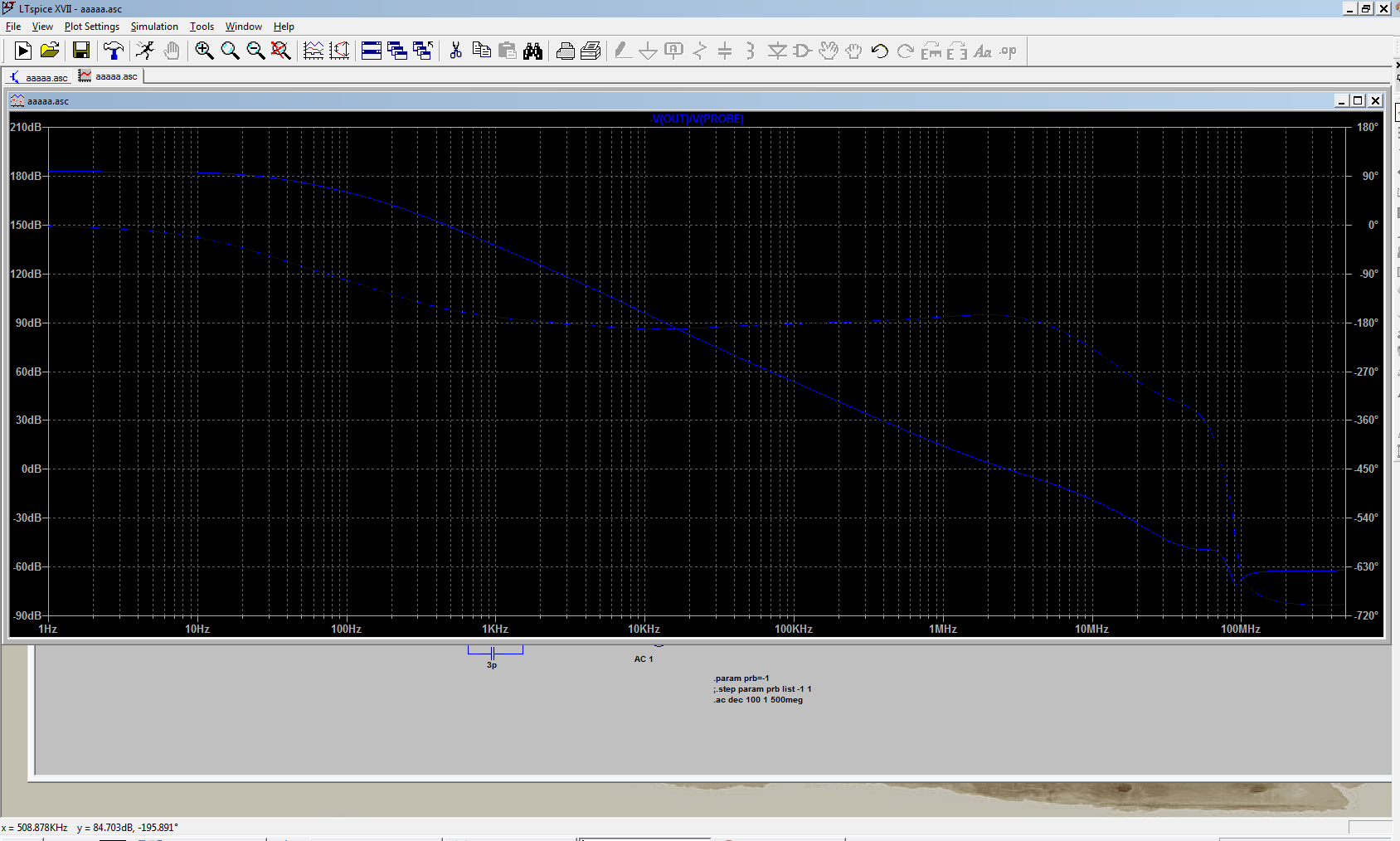Click the ;.step param prb list directive
Image resolution: width=1400 pixels, height=841 pixels.
(762, 689)
